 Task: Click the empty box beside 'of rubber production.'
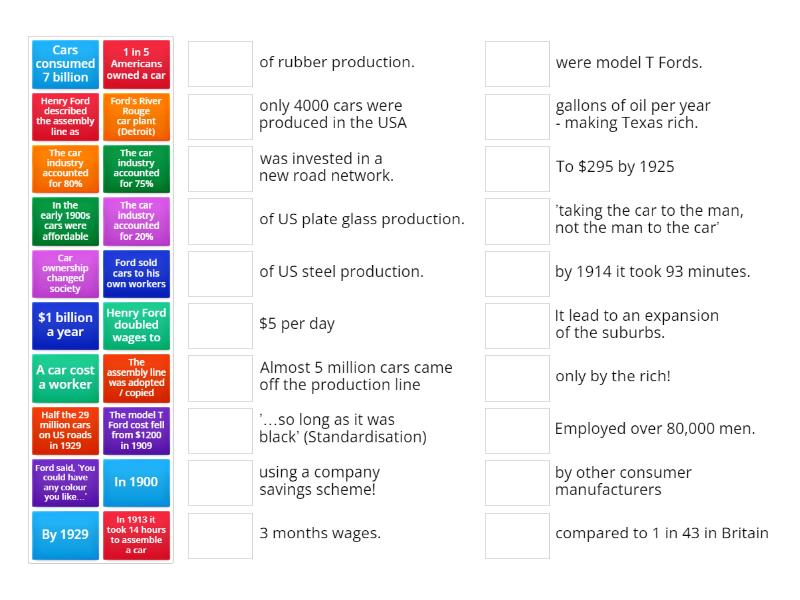point(220,64)
